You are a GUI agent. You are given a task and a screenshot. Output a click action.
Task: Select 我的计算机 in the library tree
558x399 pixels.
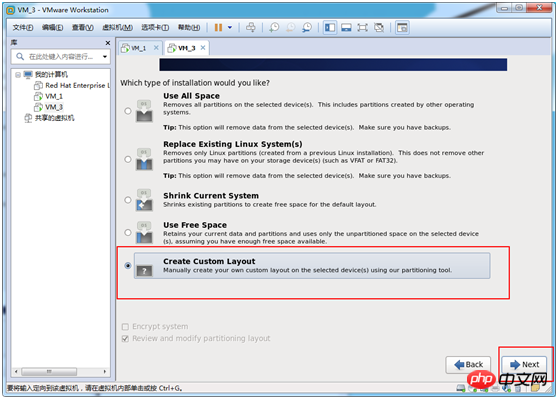pos(51,74)
